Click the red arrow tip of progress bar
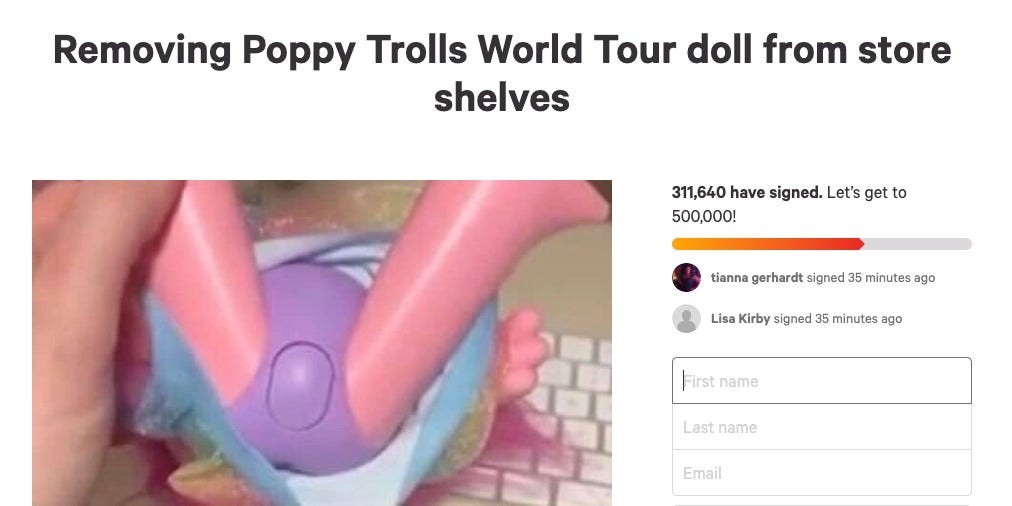This screenshot has height=506, width=1012. pos(861,244)
